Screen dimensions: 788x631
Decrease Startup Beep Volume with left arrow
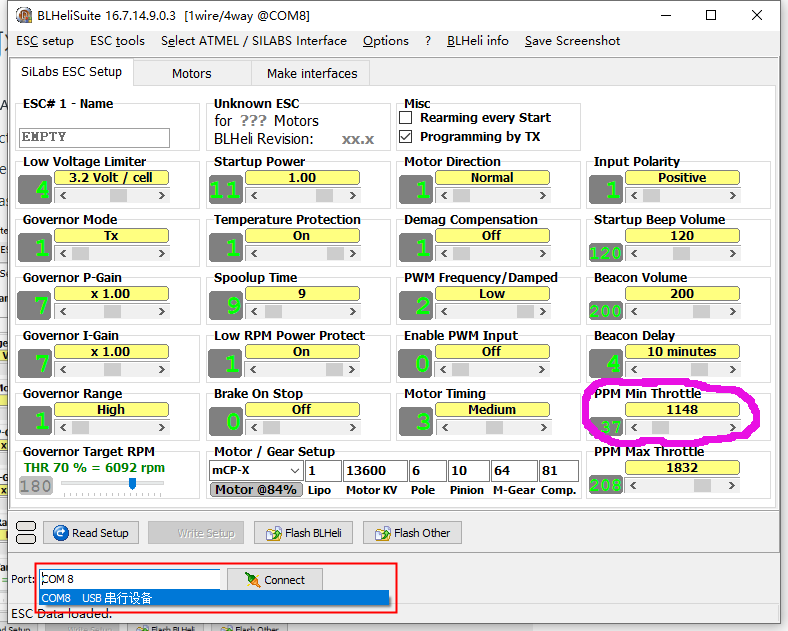pos(634,254)
